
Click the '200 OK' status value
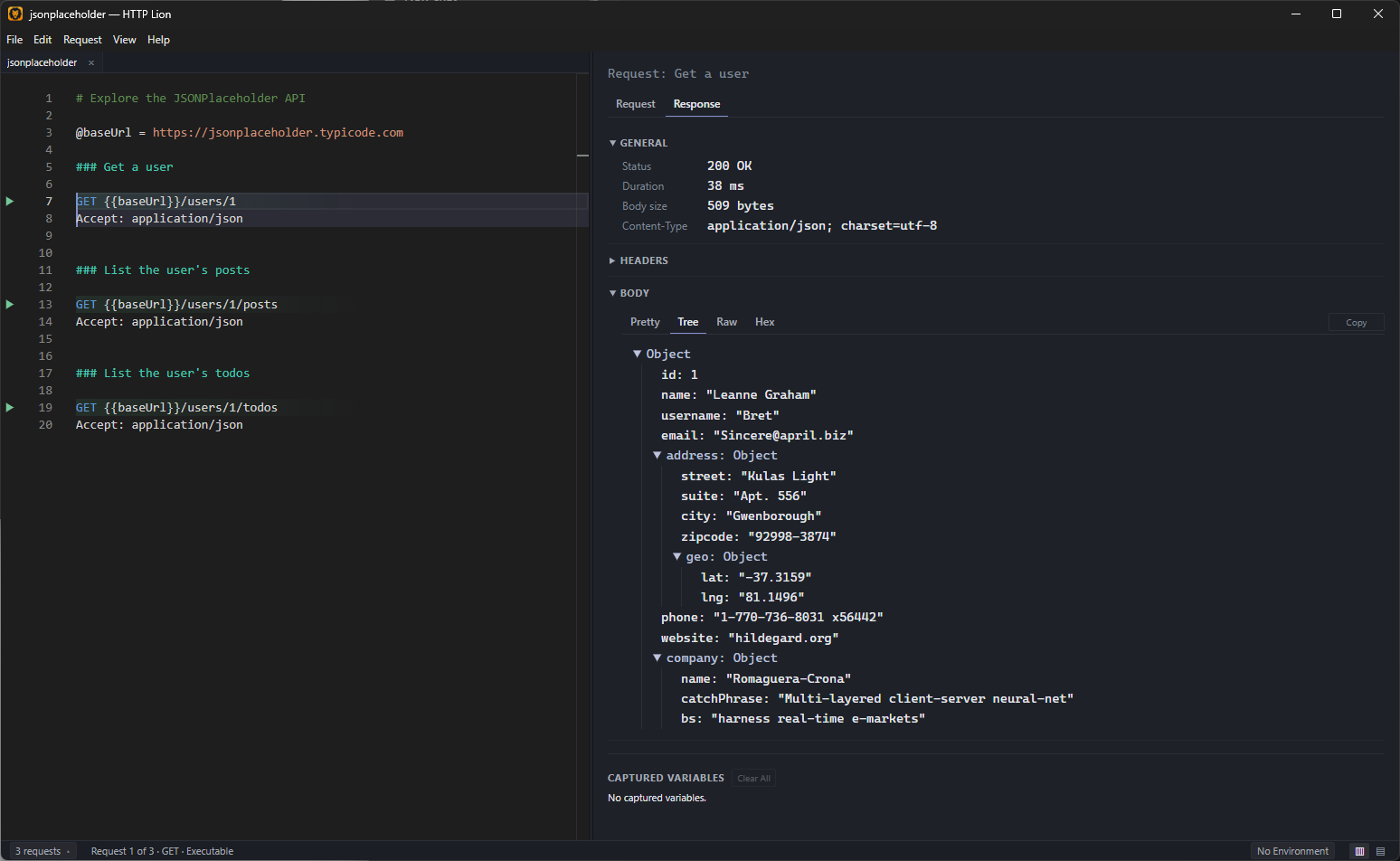click(x=729, y=166)
